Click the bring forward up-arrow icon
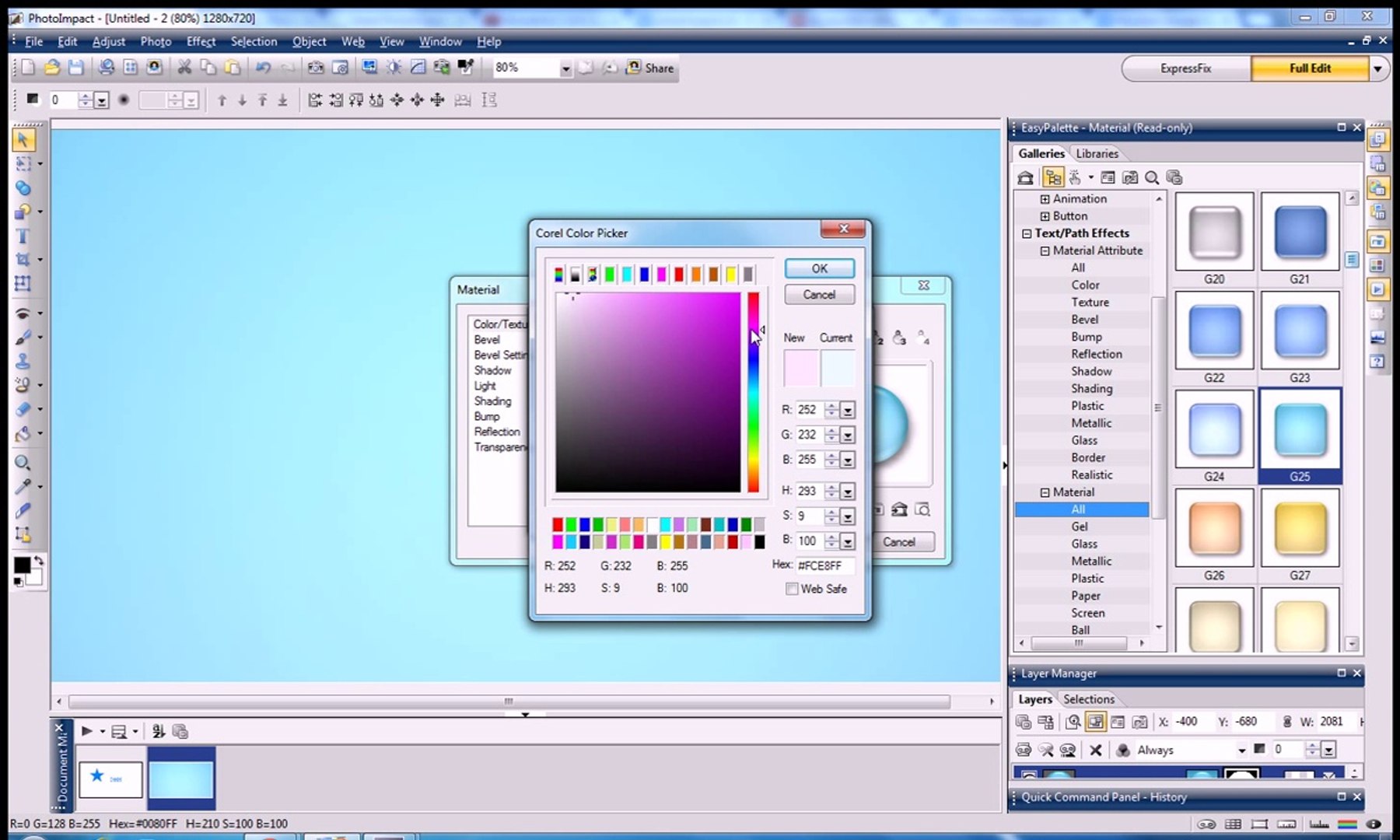The image size is (1400, 840). click(222, 100)
